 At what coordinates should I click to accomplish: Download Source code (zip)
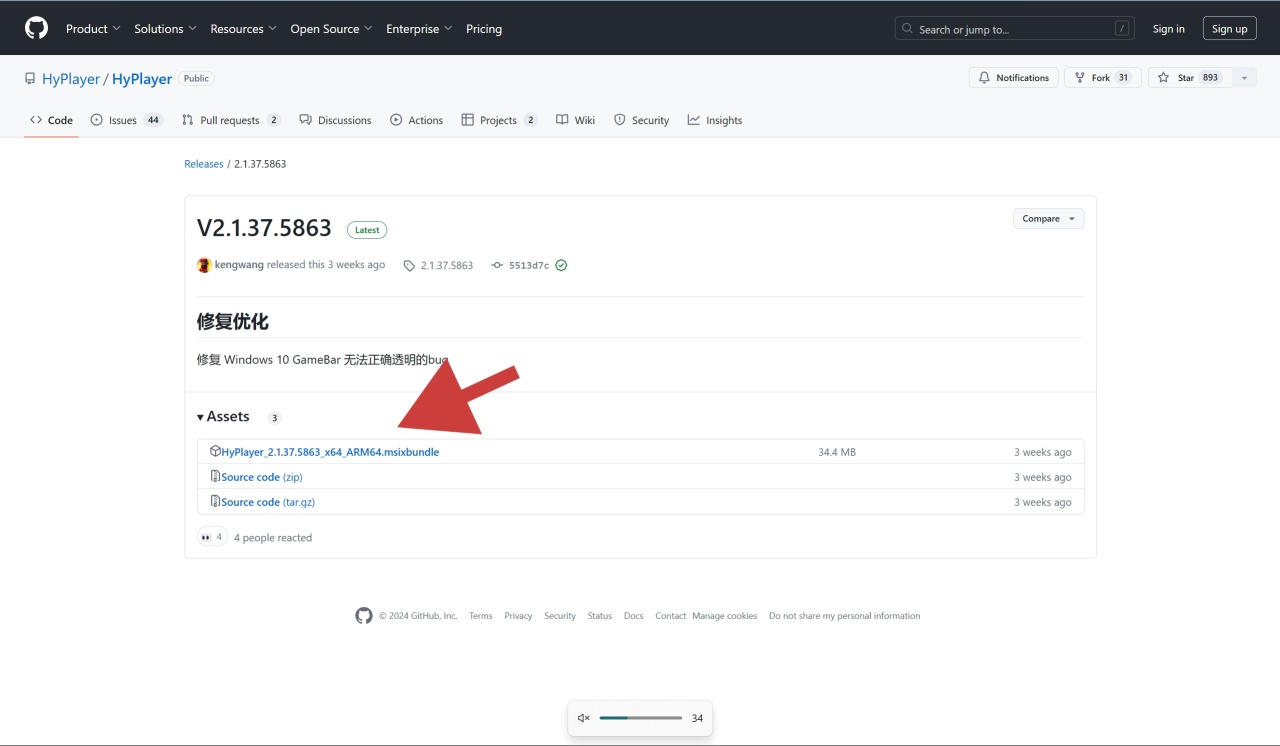(x=262, y=477)
